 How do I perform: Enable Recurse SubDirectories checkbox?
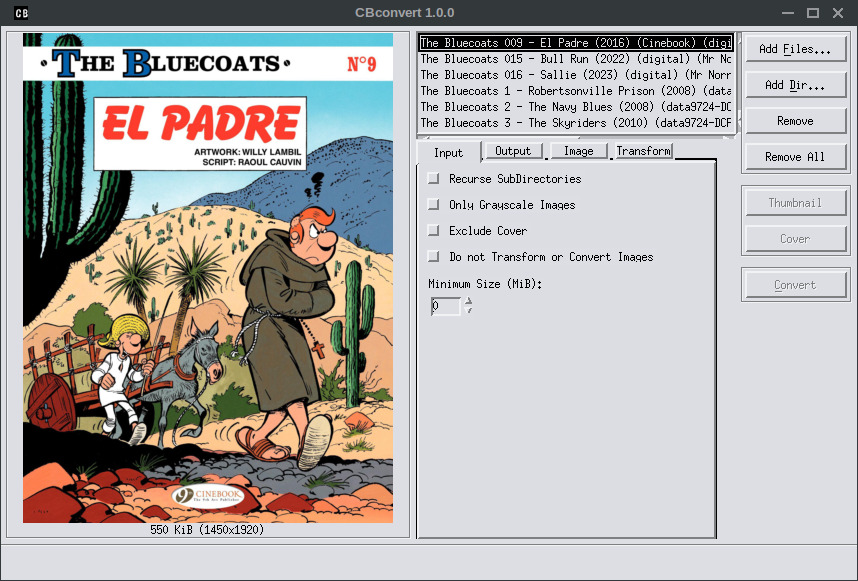(x=433, y=179)
